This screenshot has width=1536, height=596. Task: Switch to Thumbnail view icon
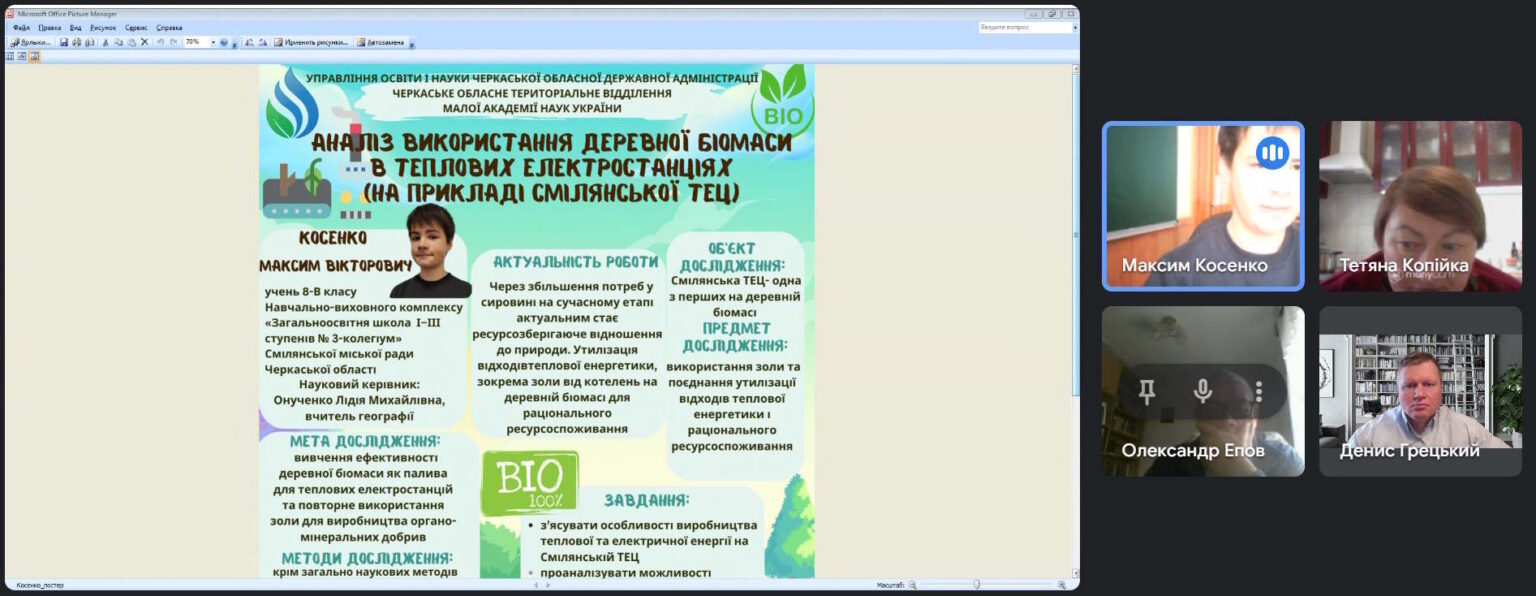coord(10,56)
